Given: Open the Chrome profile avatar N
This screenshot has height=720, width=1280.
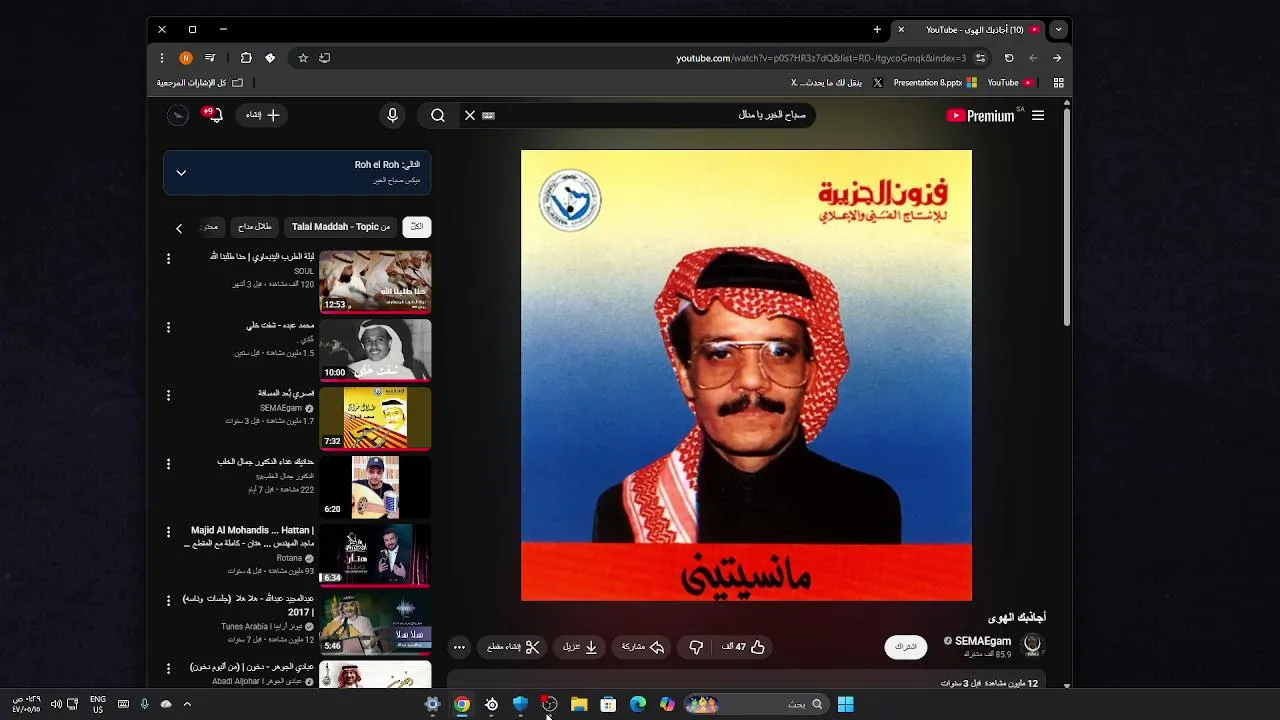Looking at the screenshot, I should (185, 58).
